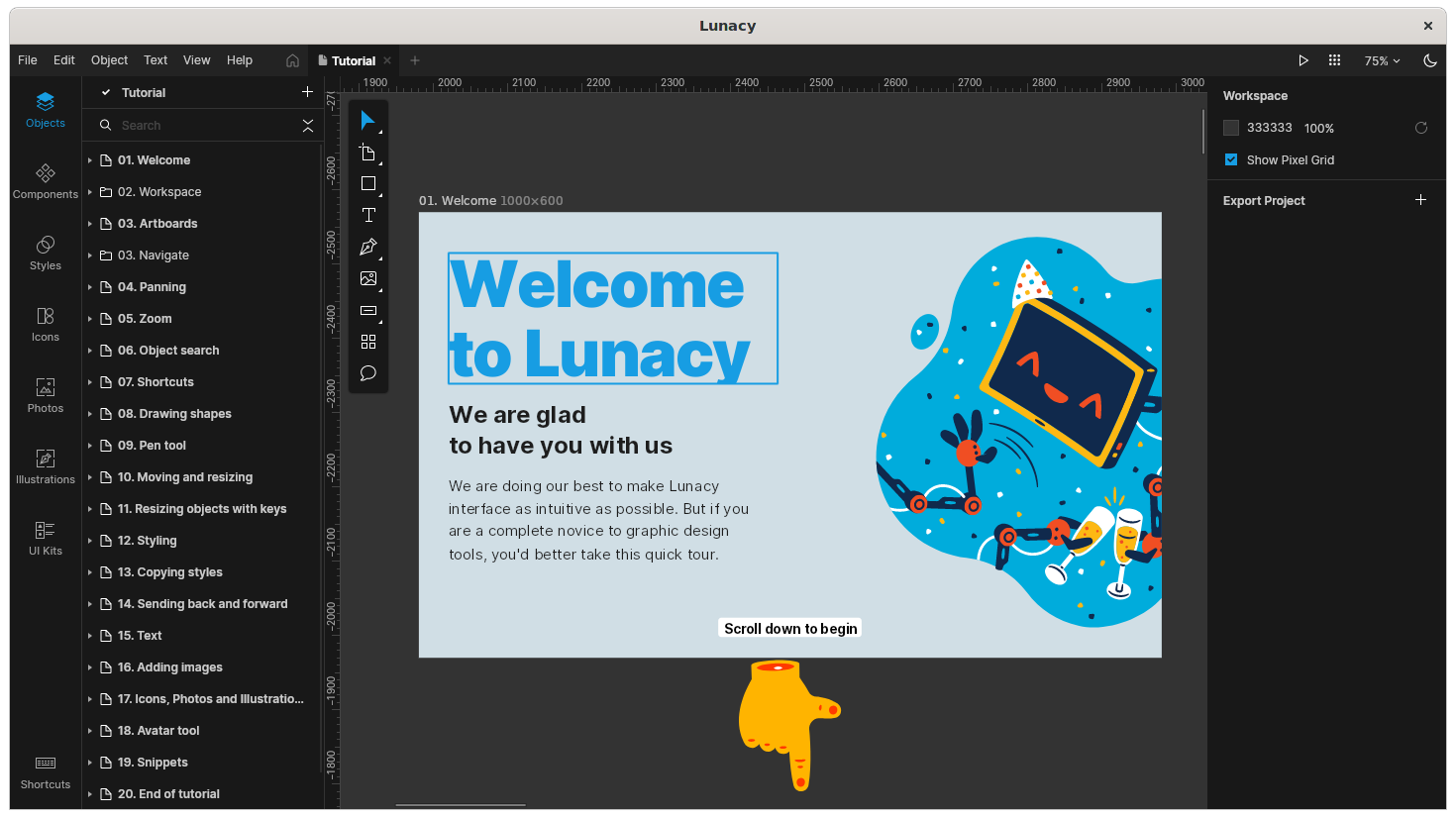Switch to dark mode moon icon
Screen dimensions: 1456x819
1429,60
